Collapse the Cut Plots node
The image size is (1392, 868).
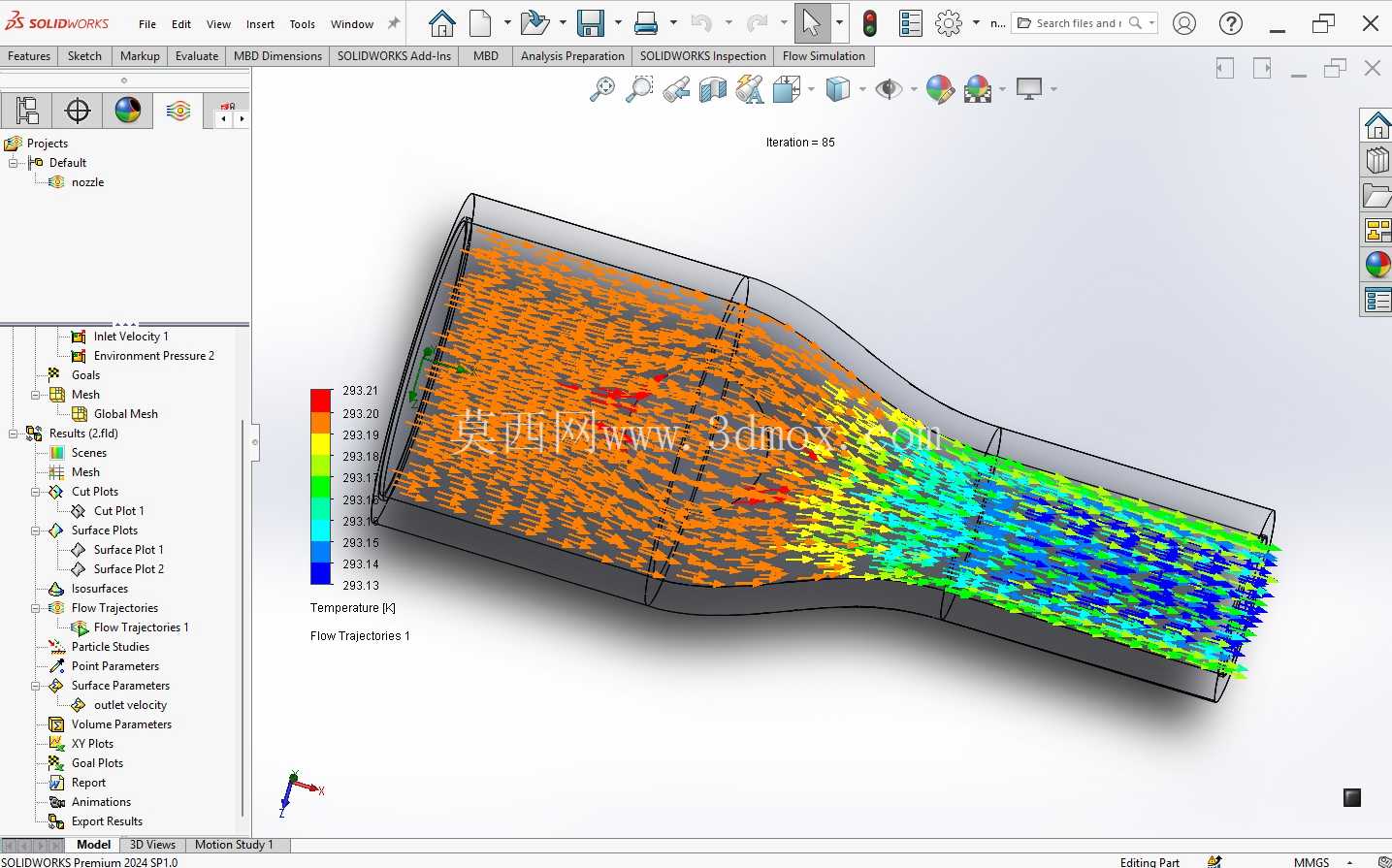(x=36, y=492)
